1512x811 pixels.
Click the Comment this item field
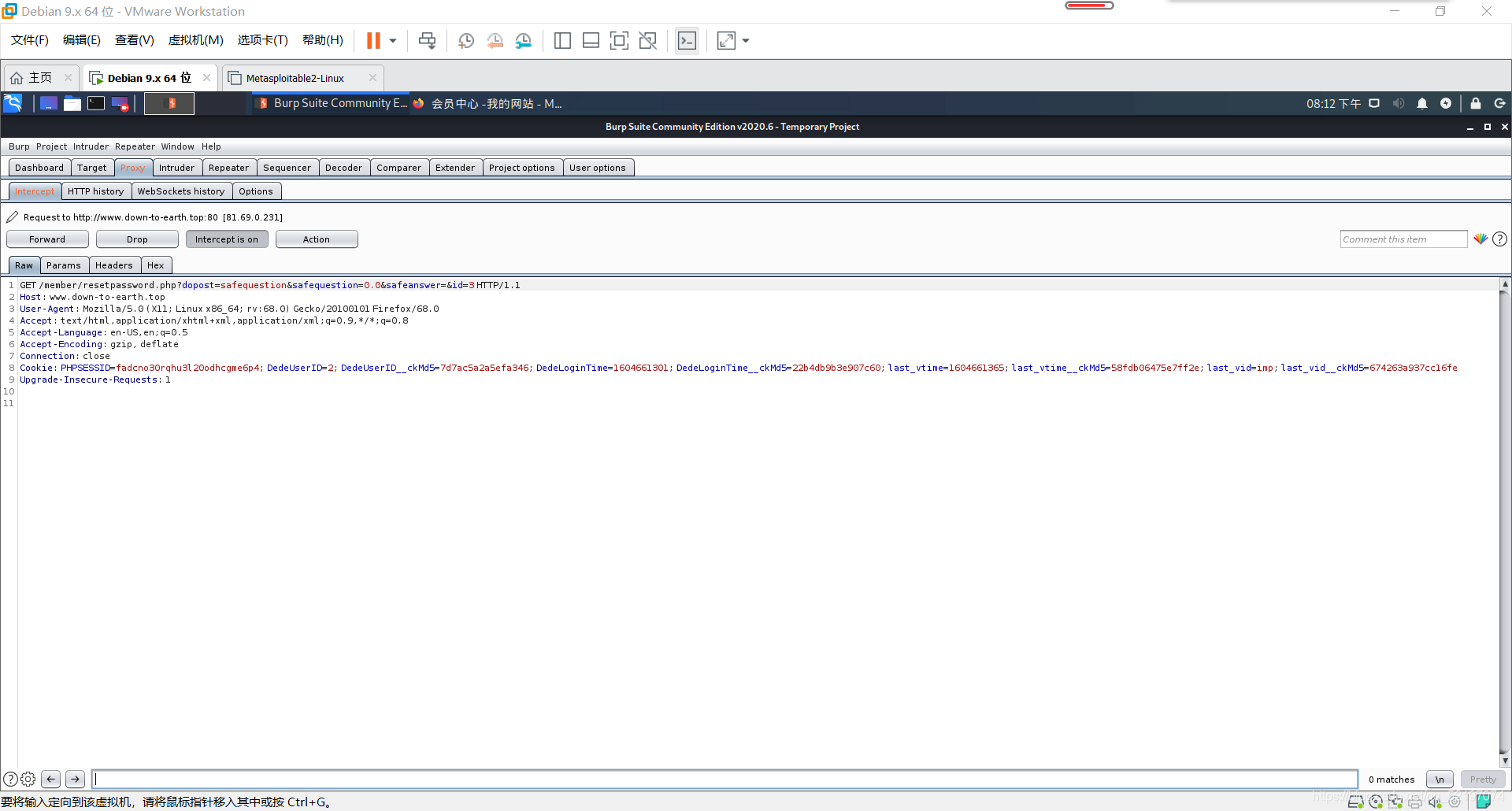pyautogui.click(x=1403, y=239)
